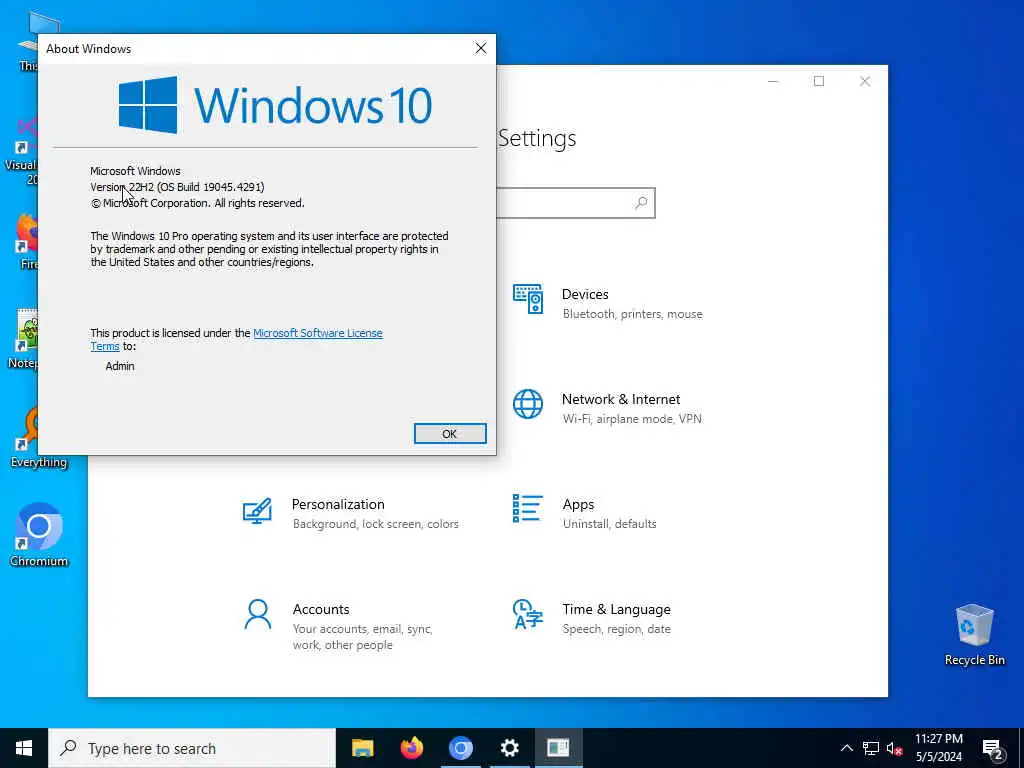Open Accounts person icon
This screenshot has width=1024, height=768.
pos(257,615)
